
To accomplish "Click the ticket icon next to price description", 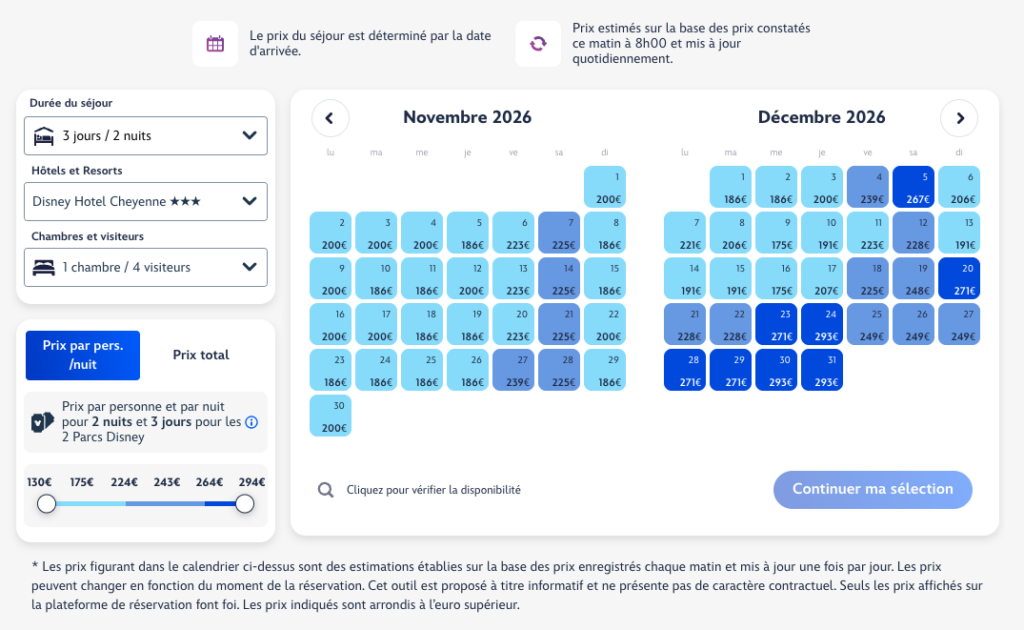I will pyautogui.click(x=42, y=422).
